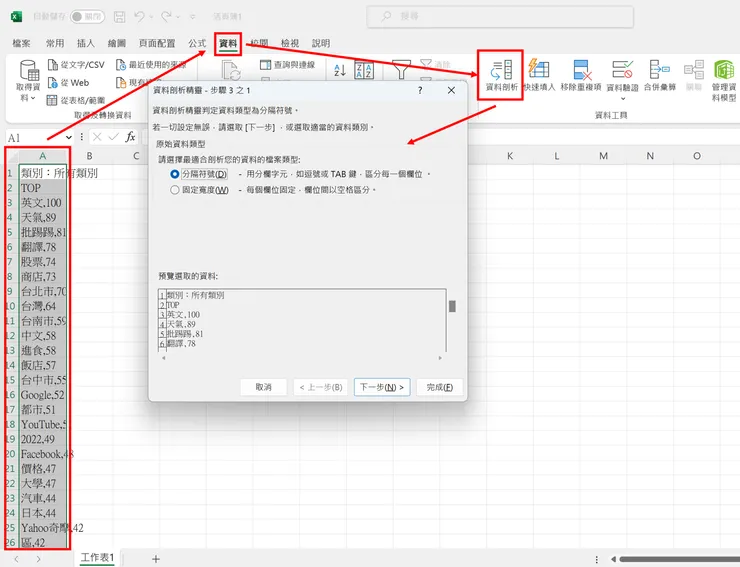Click the Undo arrow icon

[139, 17]
